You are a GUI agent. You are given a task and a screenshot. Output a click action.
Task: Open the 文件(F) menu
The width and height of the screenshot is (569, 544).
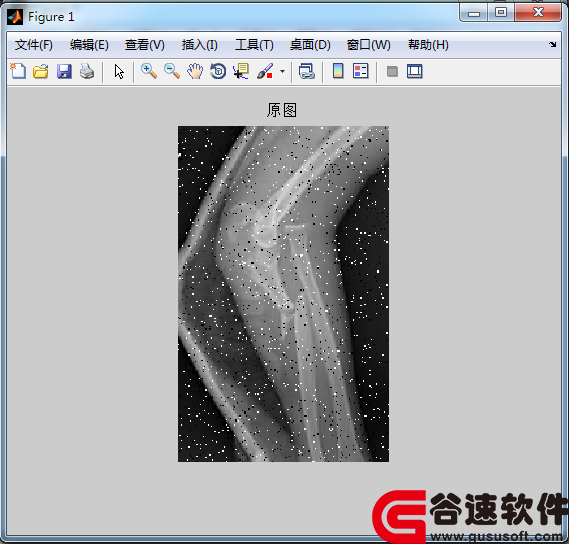pos(33,45)
